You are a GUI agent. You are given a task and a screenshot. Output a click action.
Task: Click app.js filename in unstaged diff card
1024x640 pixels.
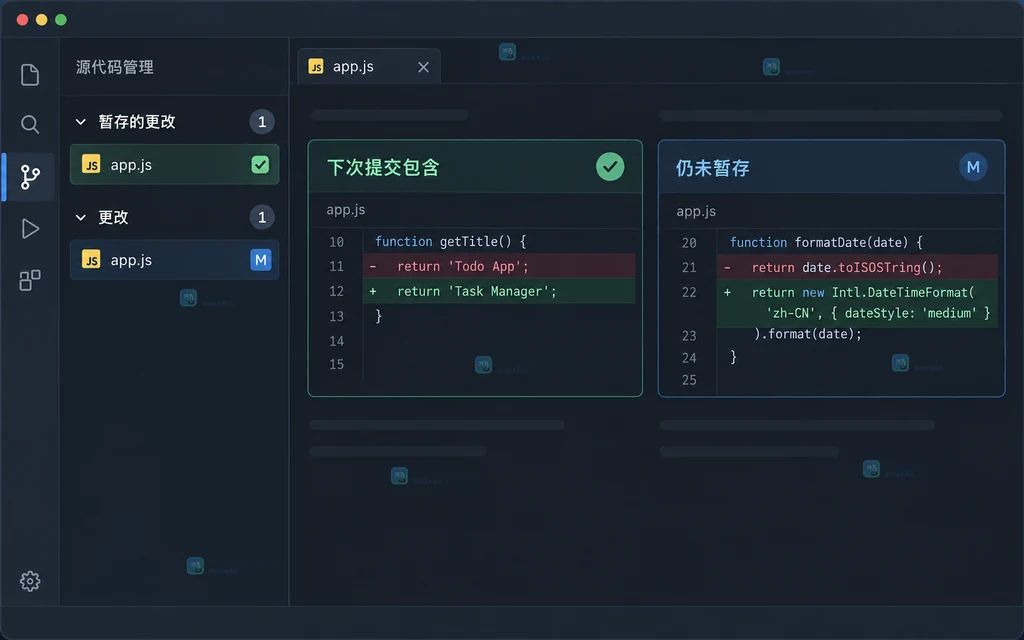[x=696, y=211]
